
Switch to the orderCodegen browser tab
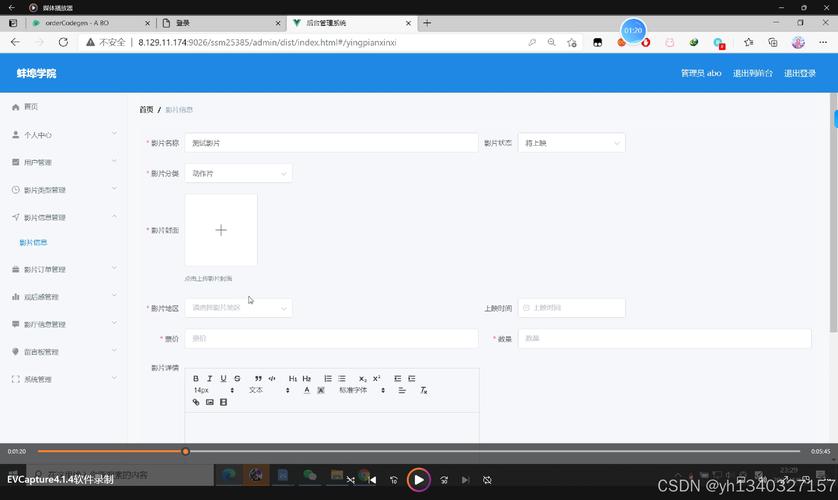click(x=91, y=23)
